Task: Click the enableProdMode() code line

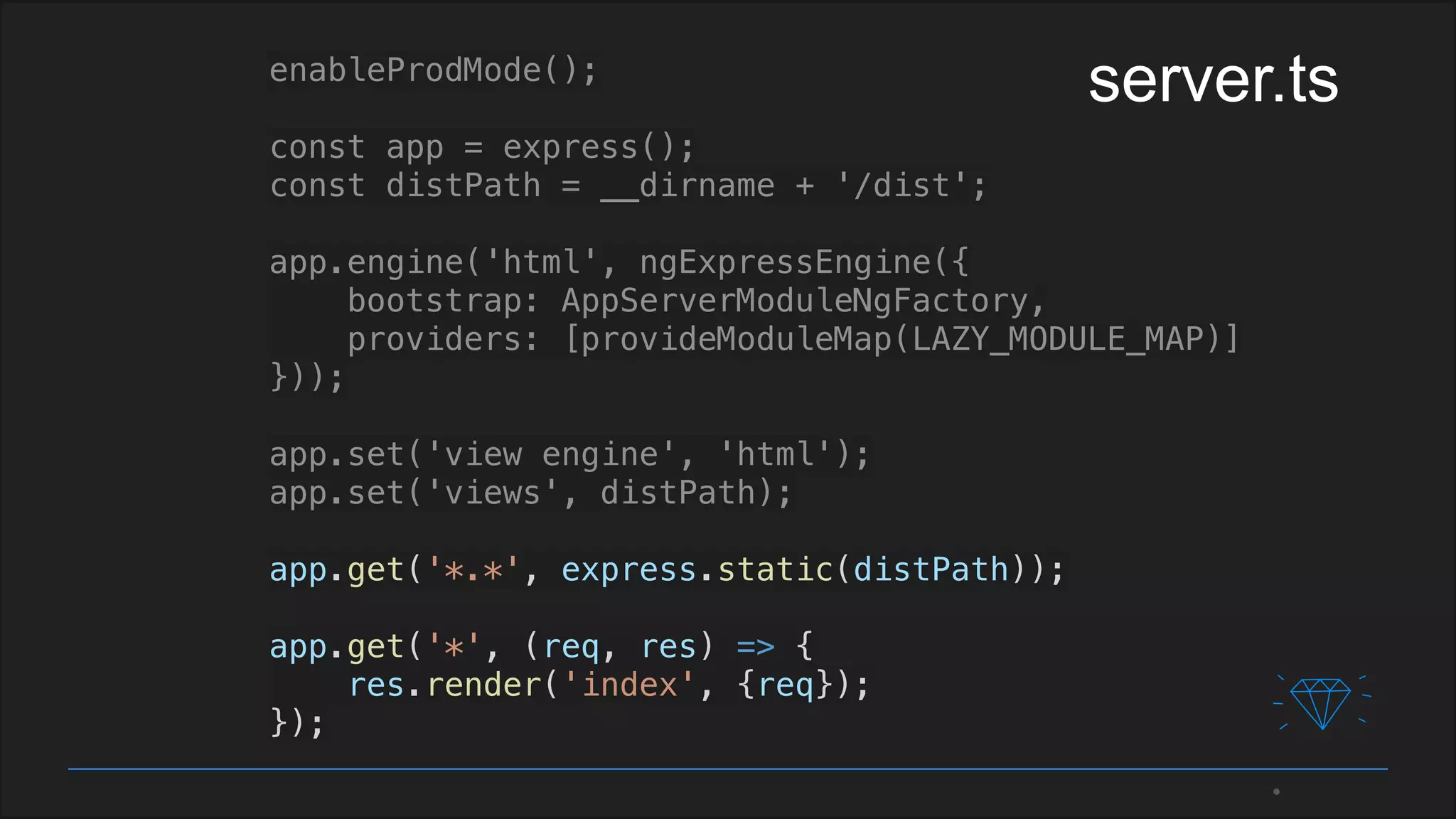Action: (433, 70)
